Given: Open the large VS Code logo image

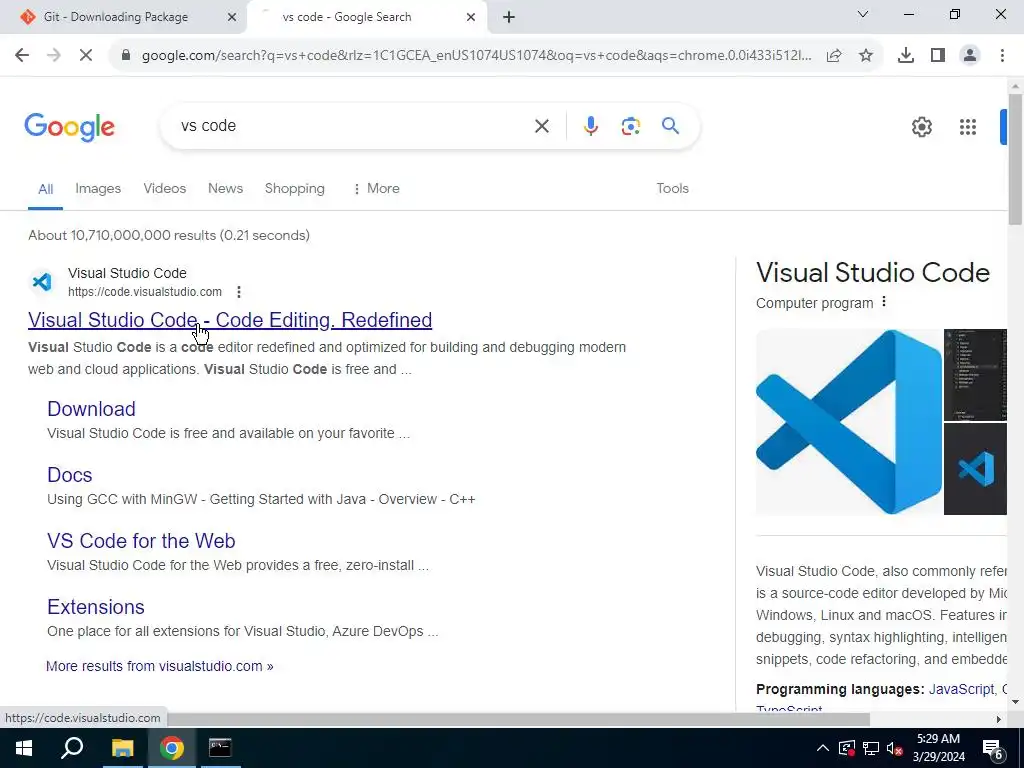Looking at the screenshot, I should [849, 422].
